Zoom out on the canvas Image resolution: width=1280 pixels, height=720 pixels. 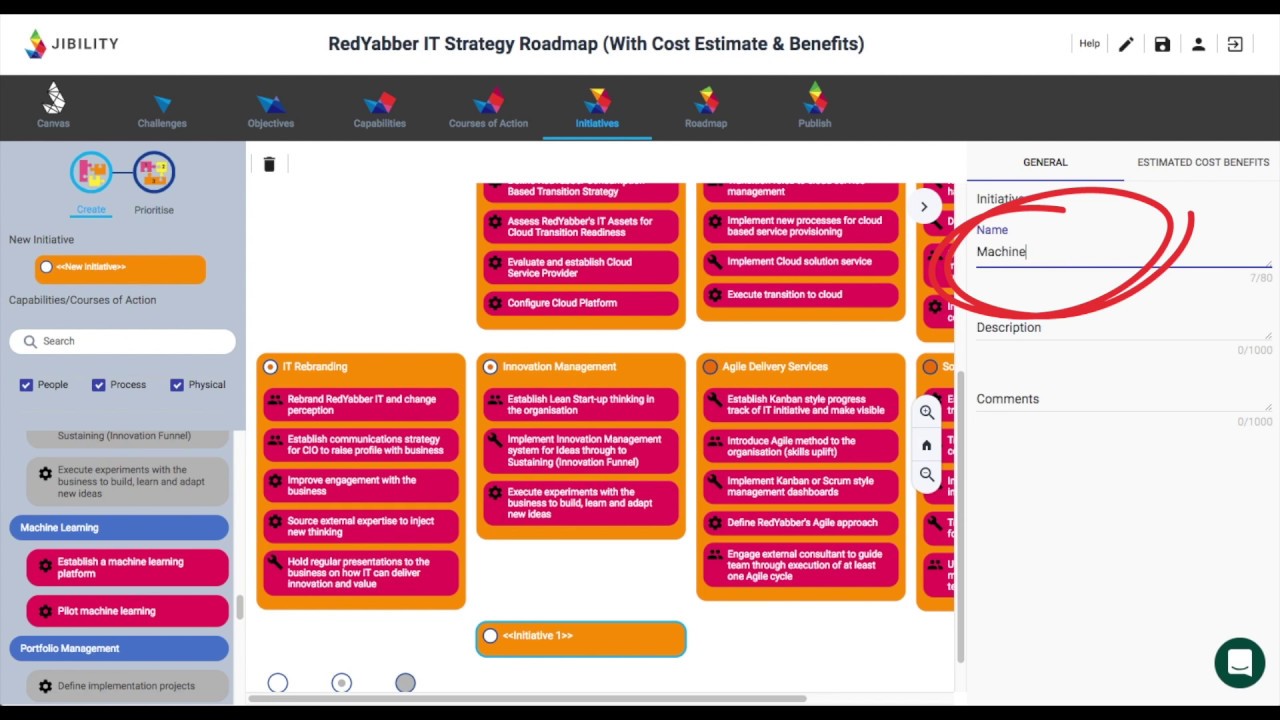pyautogui.click(x=927, y=475)
